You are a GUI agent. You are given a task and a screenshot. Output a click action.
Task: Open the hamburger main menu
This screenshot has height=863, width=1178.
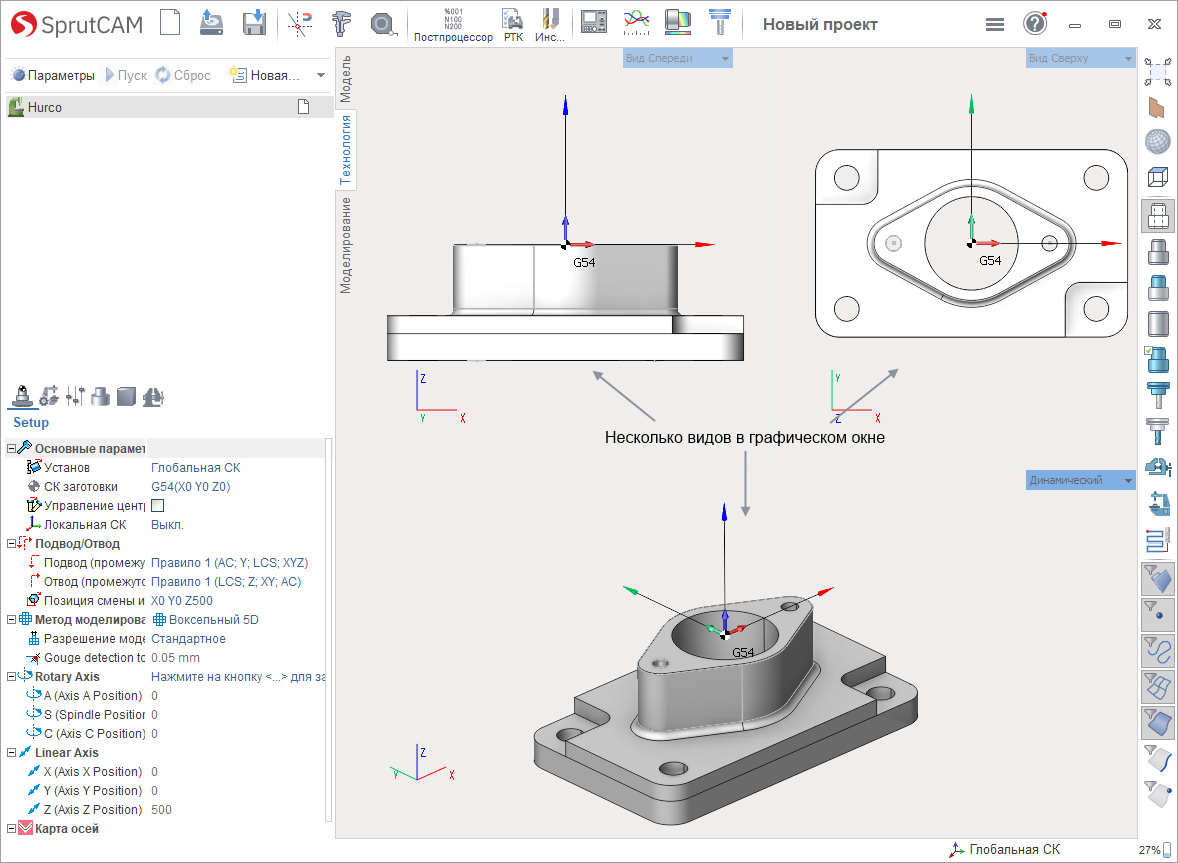pyautogui.click(x=995, y=25)
